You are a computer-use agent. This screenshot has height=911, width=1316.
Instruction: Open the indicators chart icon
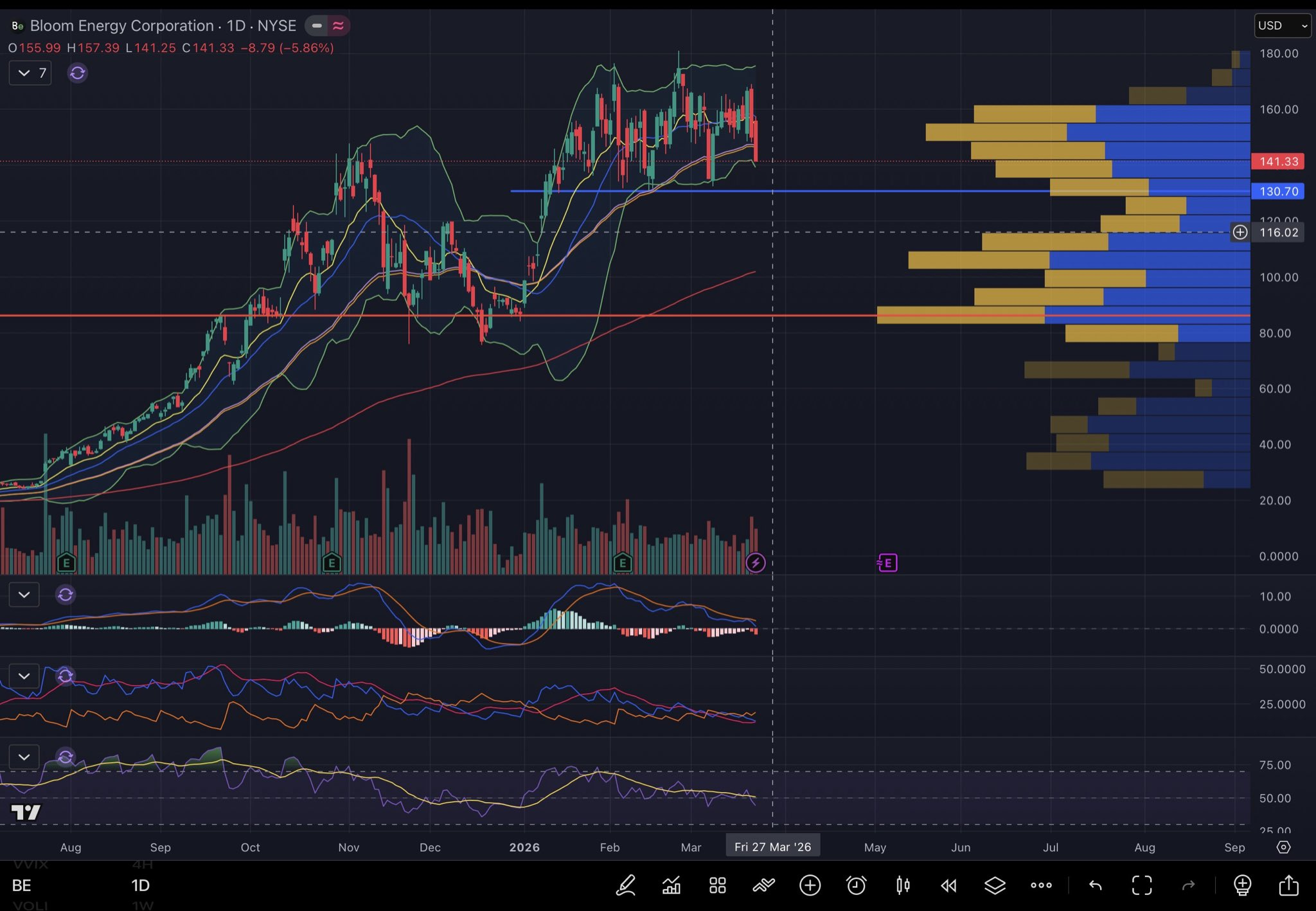[671, 885]
